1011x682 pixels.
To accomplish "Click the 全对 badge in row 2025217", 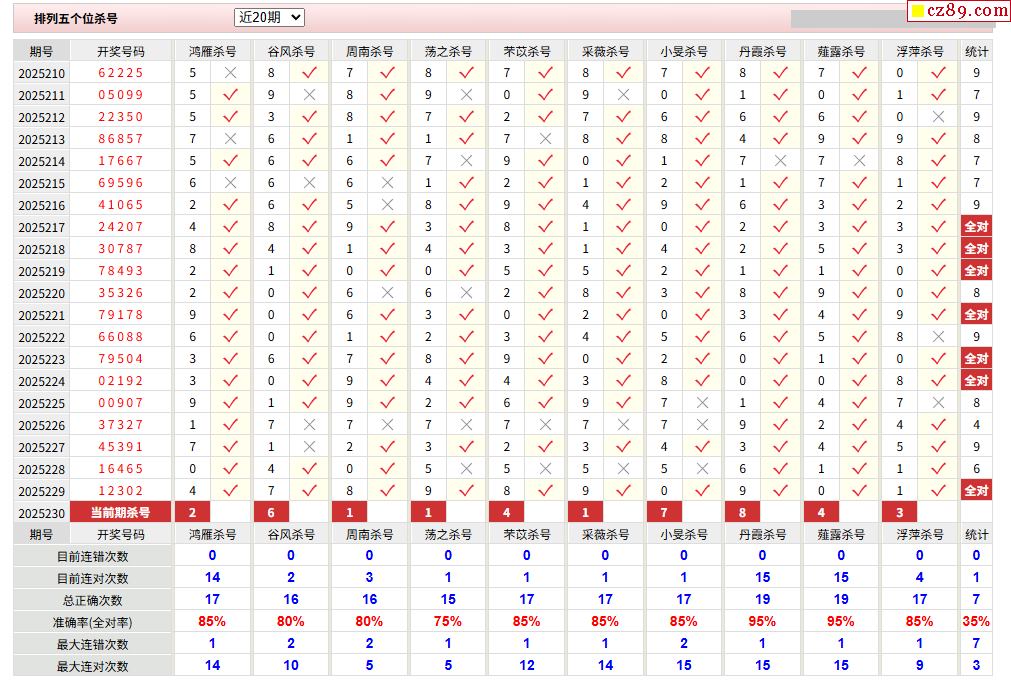I will 976,227.
